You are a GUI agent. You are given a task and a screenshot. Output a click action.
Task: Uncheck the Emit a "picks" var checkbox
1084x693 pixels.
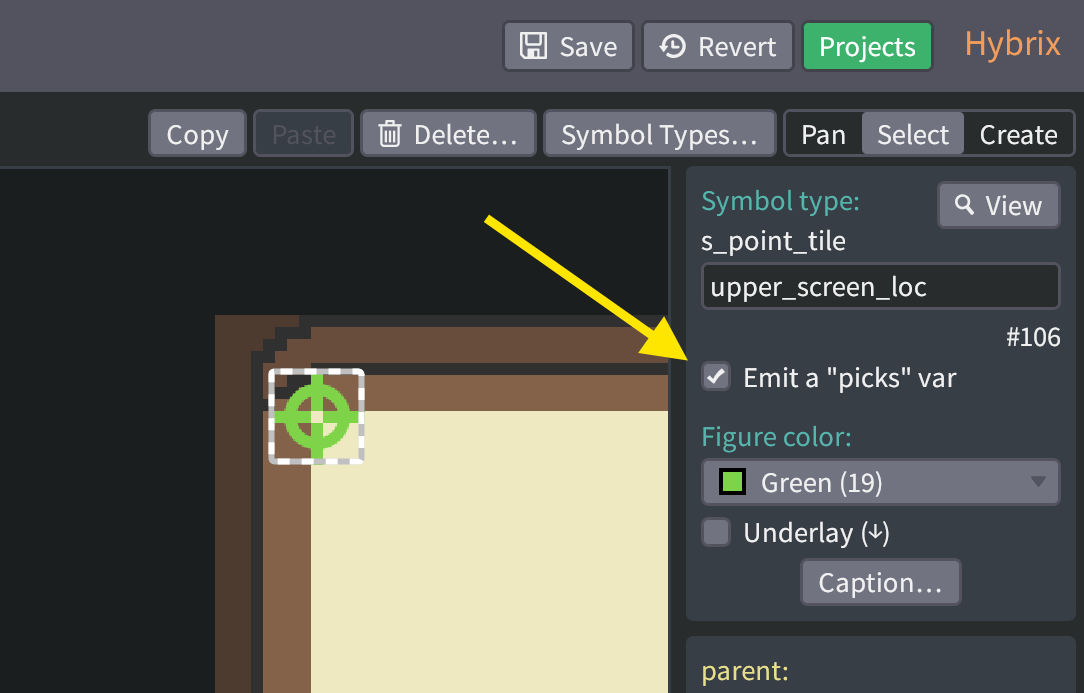[716, 377]
